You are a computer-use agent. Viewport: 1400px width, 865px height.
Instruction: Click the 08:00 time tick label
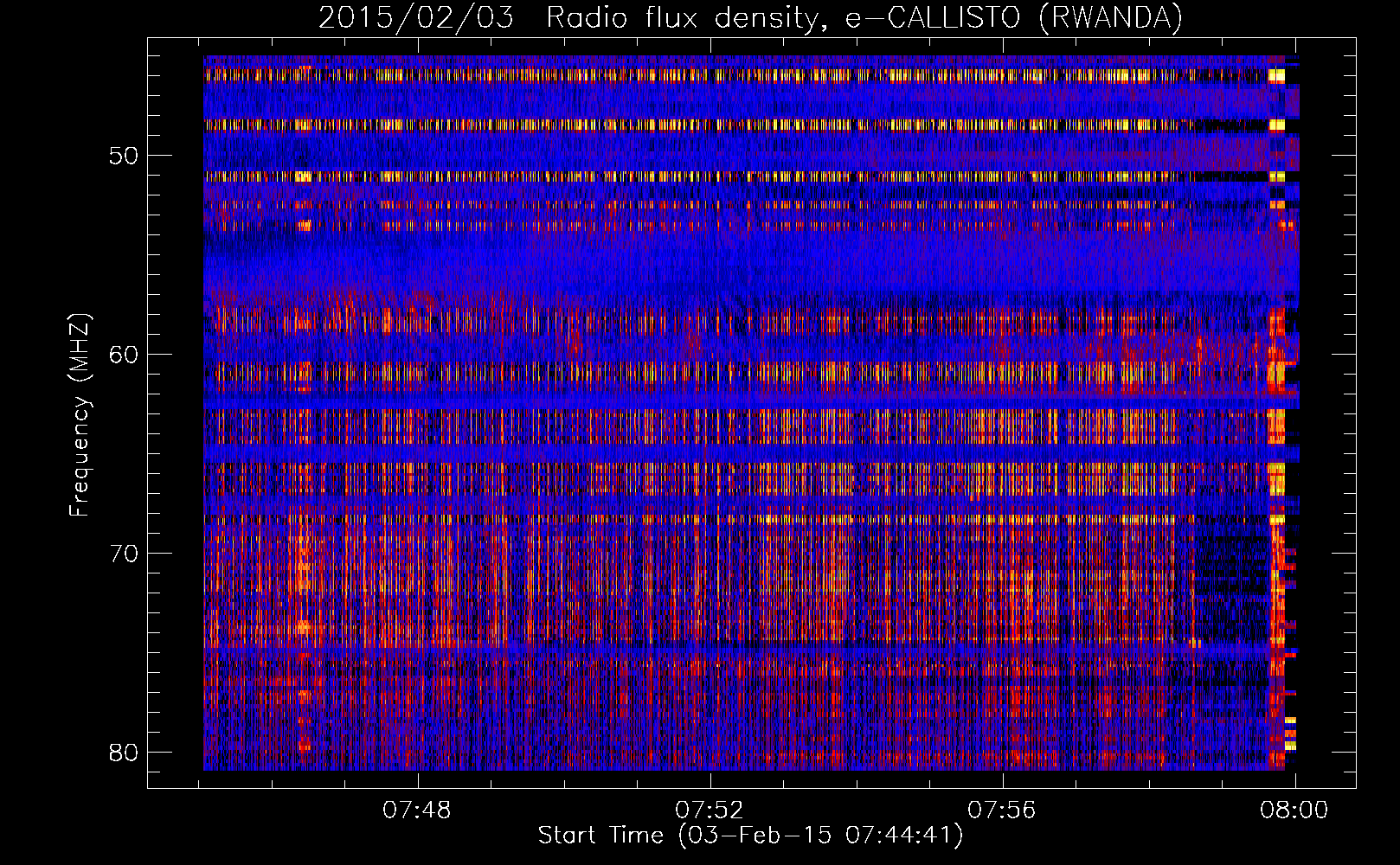pos(1294,811)
